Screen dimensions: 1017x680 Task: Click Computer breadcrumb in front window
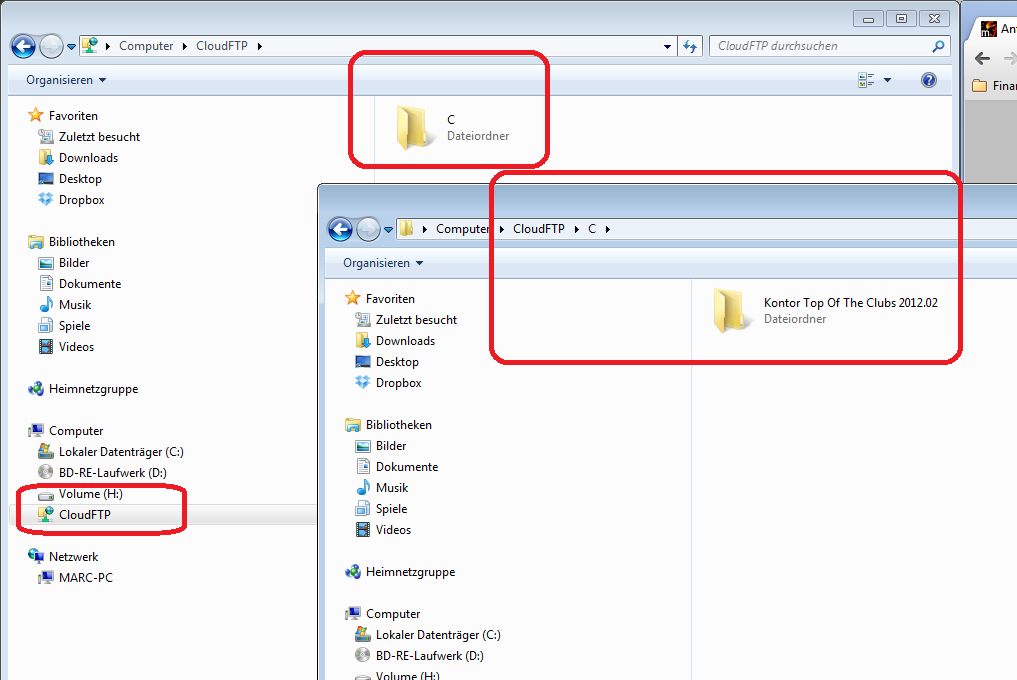pos(462,229)
